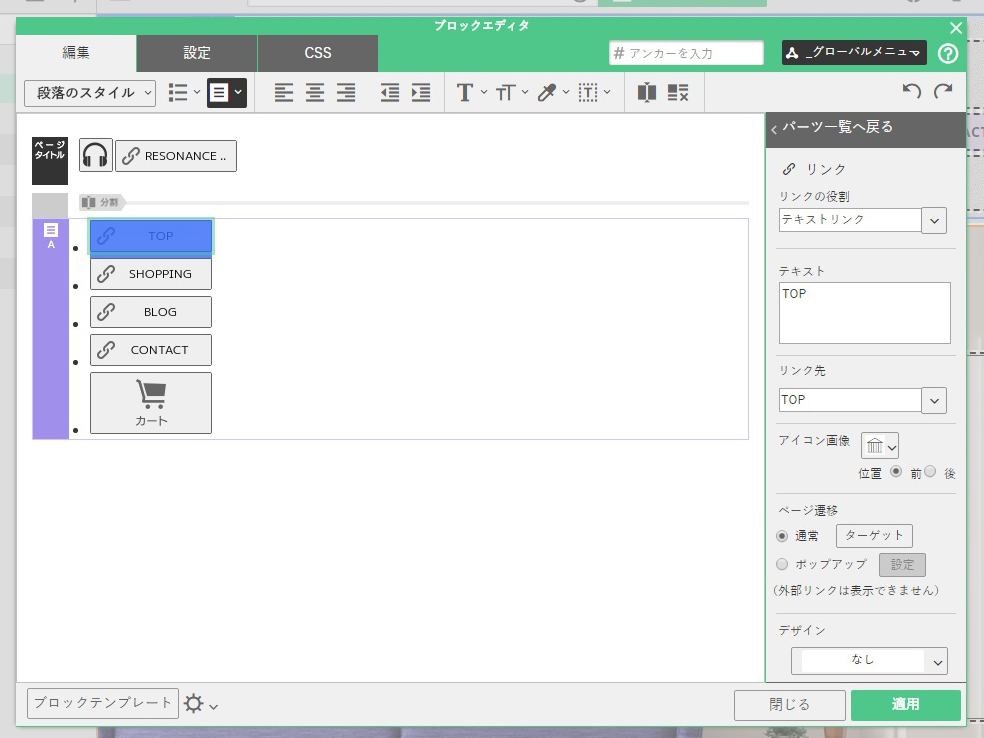Viewport: 984px width, 738px height.
Task: Select the headphones image part
Action: (95, 155)
